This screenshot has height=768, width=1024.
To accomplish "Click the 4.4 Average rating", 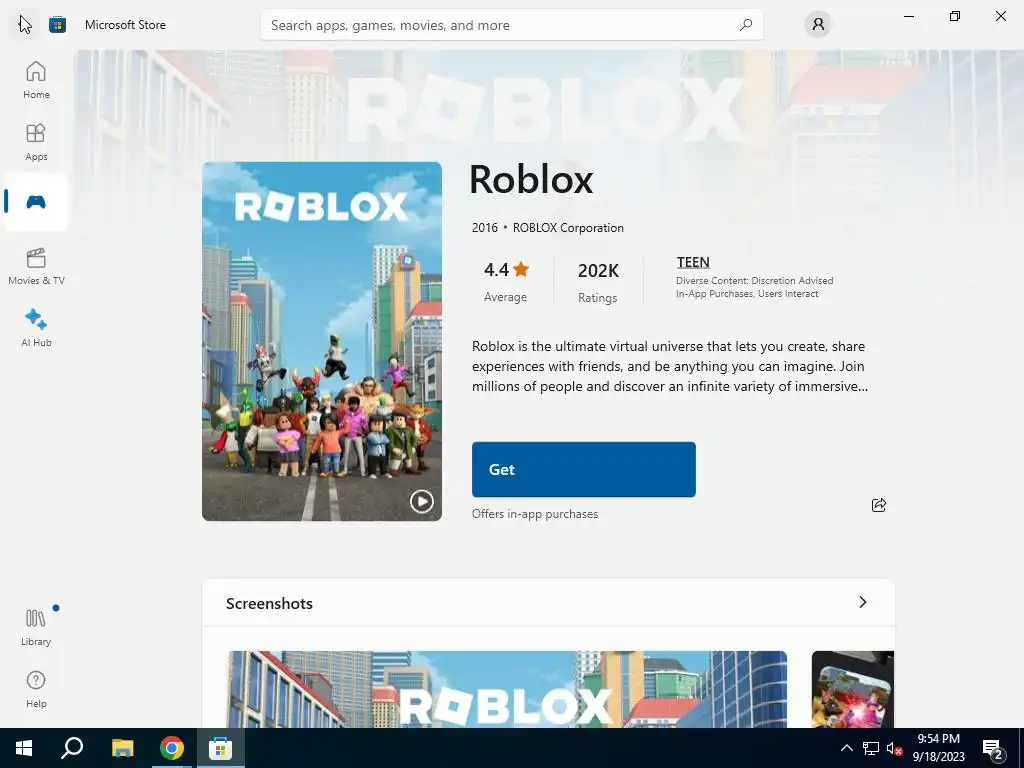I will coord(505,282).
